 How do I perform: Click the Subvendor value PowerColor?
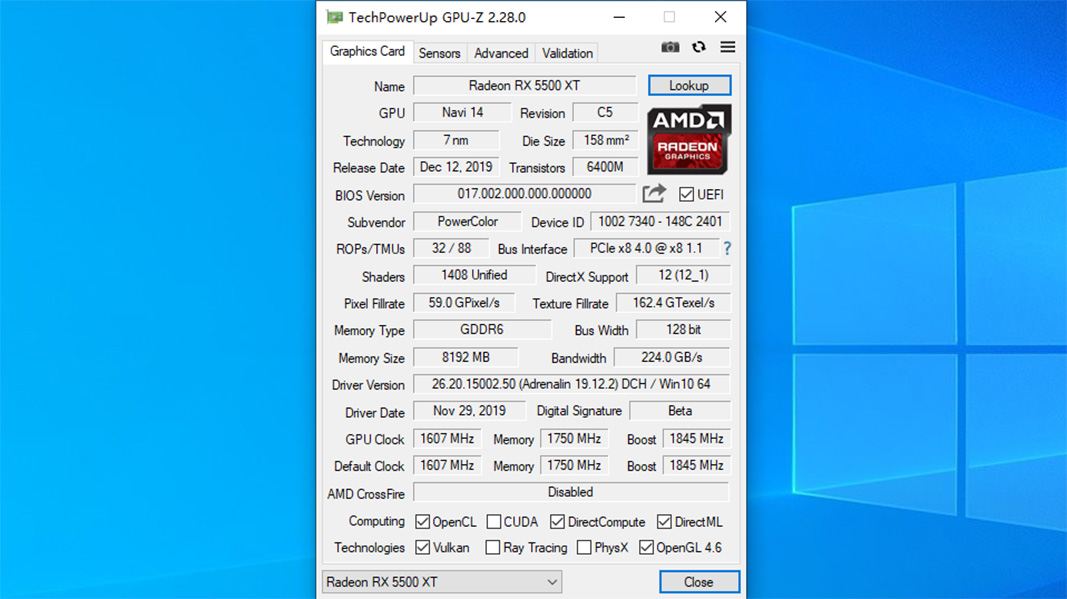tap(467, 221)
